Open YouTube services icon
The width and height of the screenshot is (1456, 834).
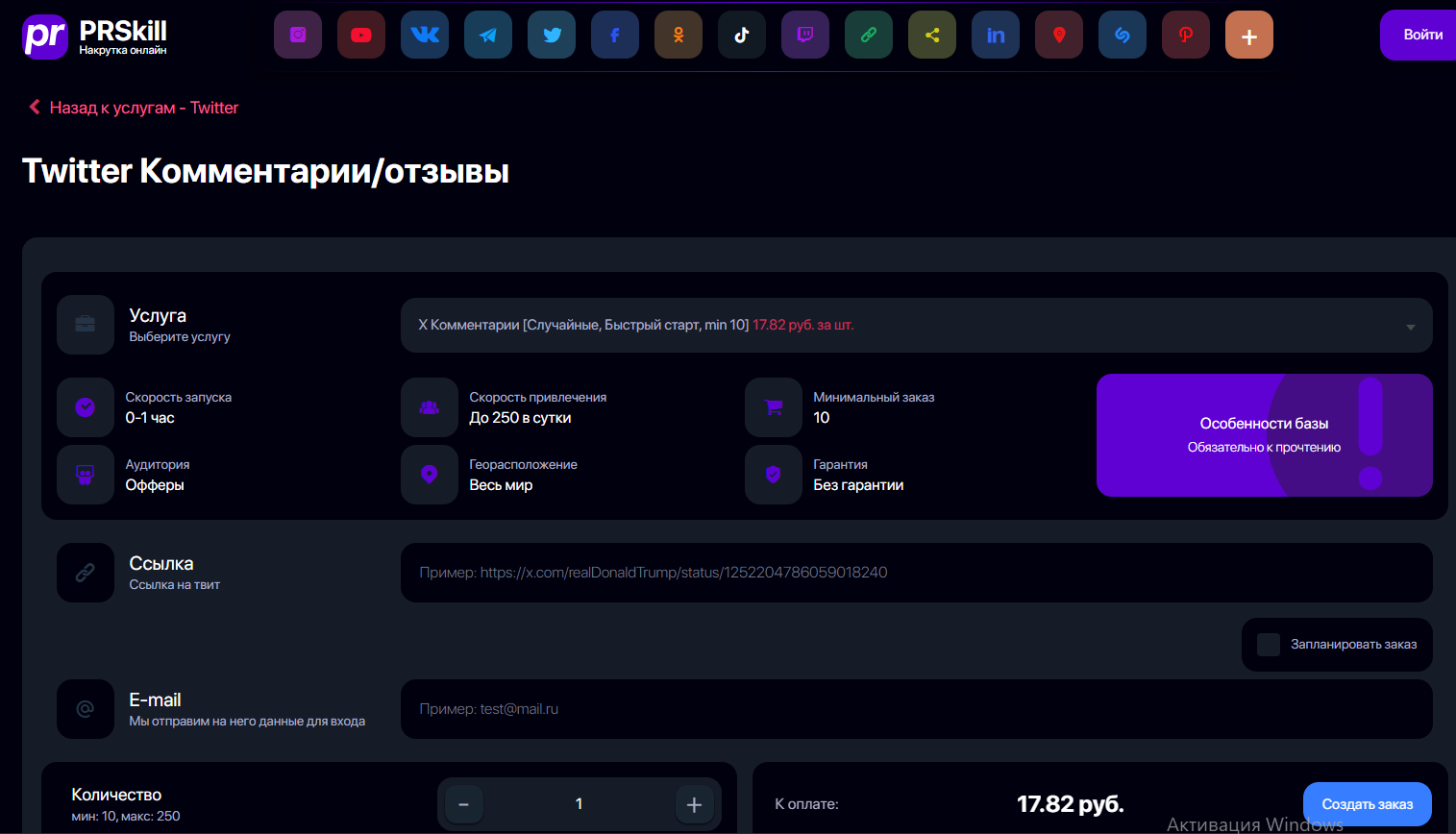tap(361, 35)
